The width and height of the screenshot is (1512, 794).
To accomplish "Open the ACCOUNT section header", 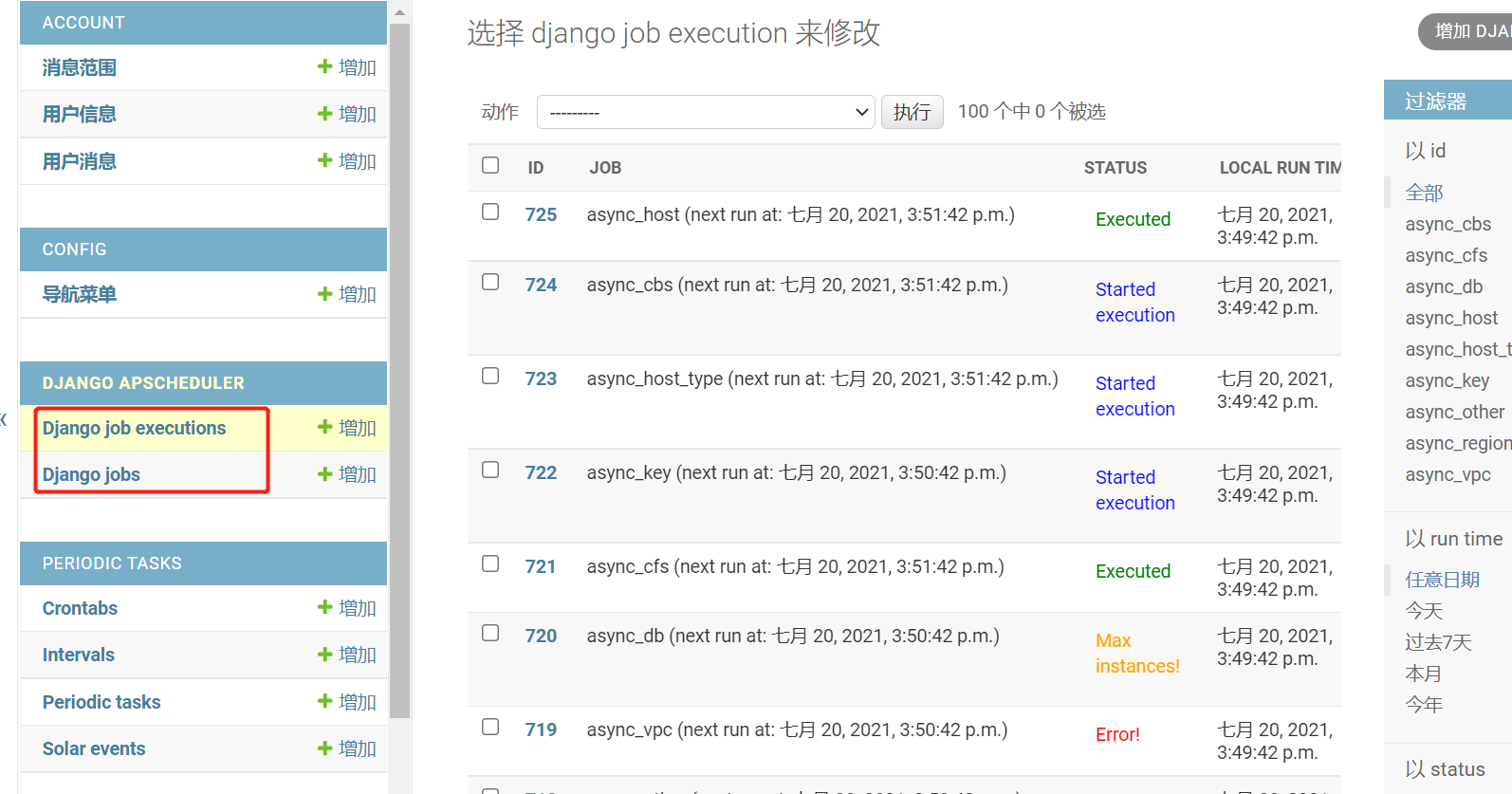I will (x=83, y=23).
